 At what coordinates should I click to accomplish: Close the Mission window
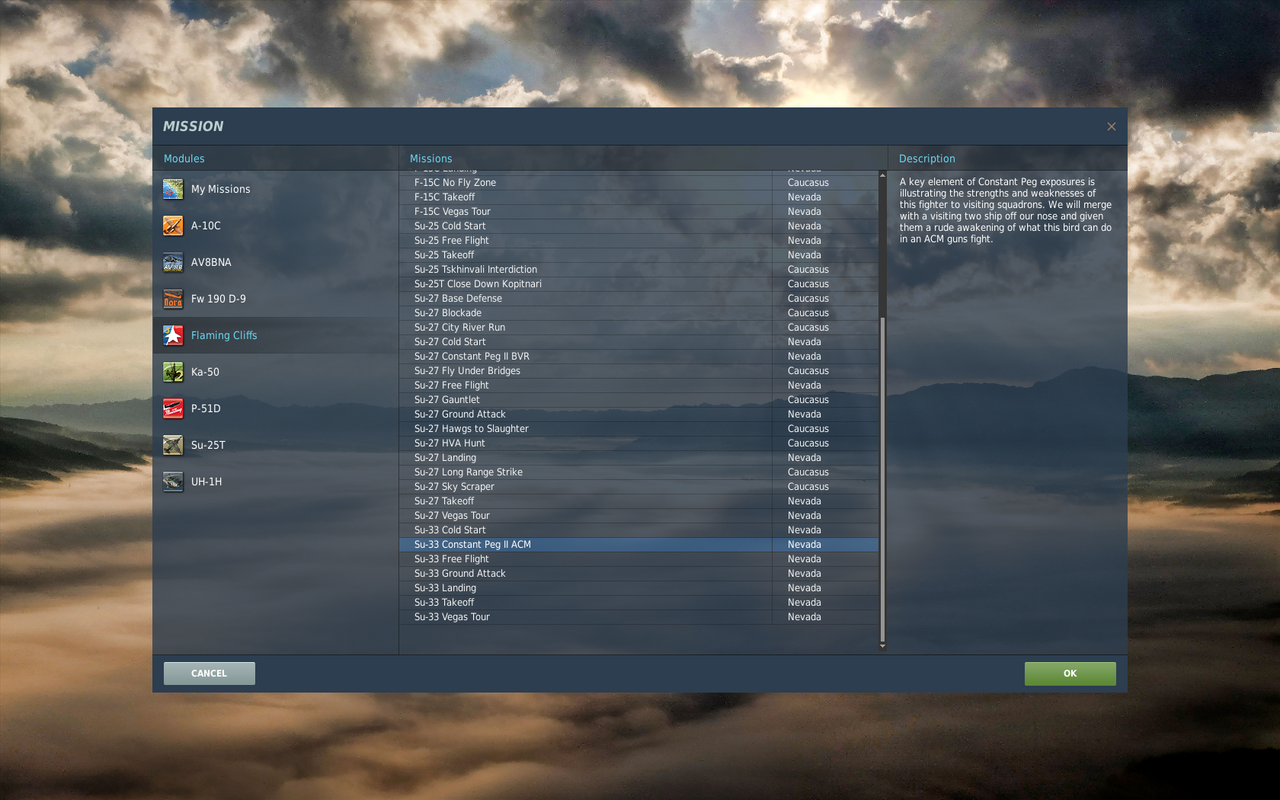(1110, 126)
